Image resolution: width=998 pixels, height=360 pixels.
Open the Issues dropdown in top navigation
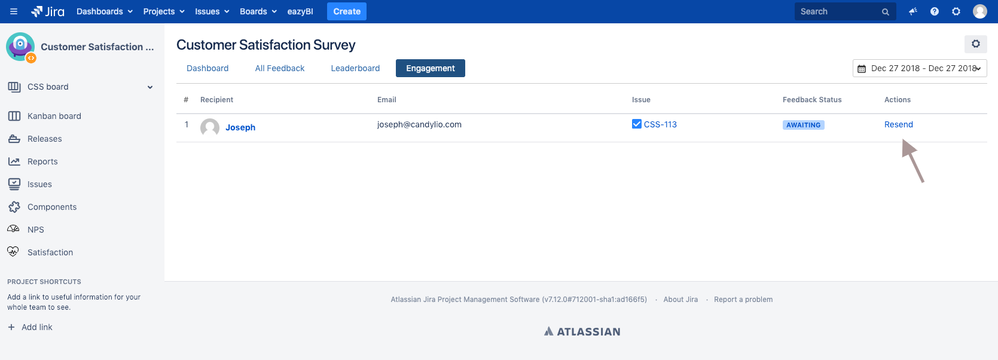[212, 11]
